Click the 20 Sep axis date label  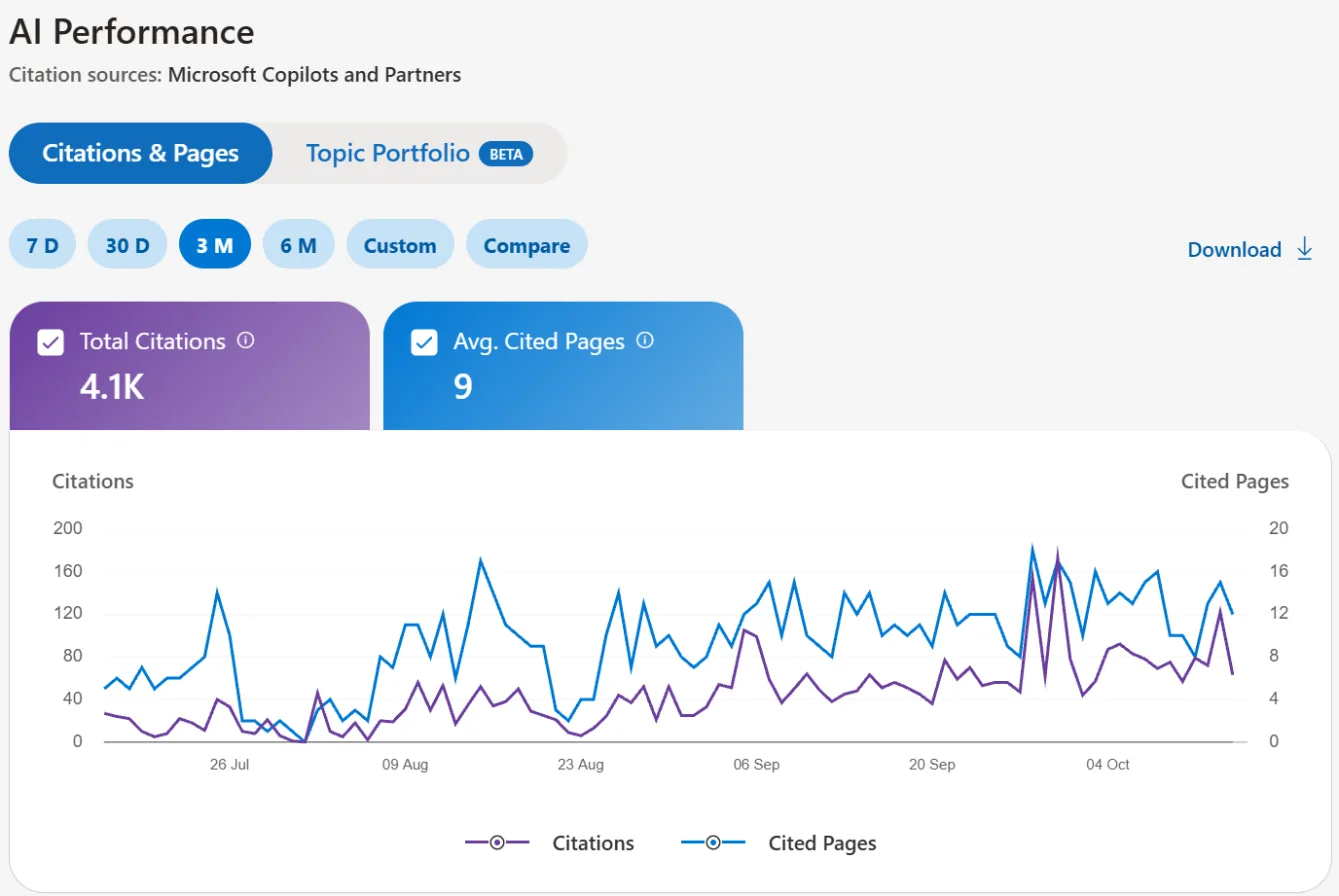click(932, 765)
